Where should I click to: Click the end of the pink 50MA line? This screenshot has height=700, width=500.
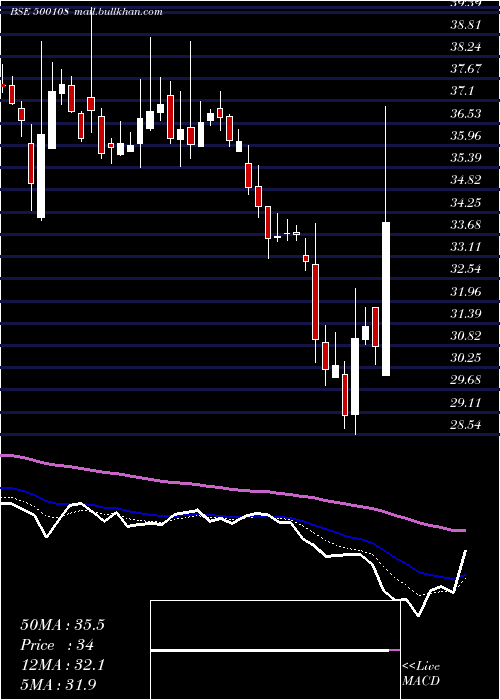[x=463, y=530]
